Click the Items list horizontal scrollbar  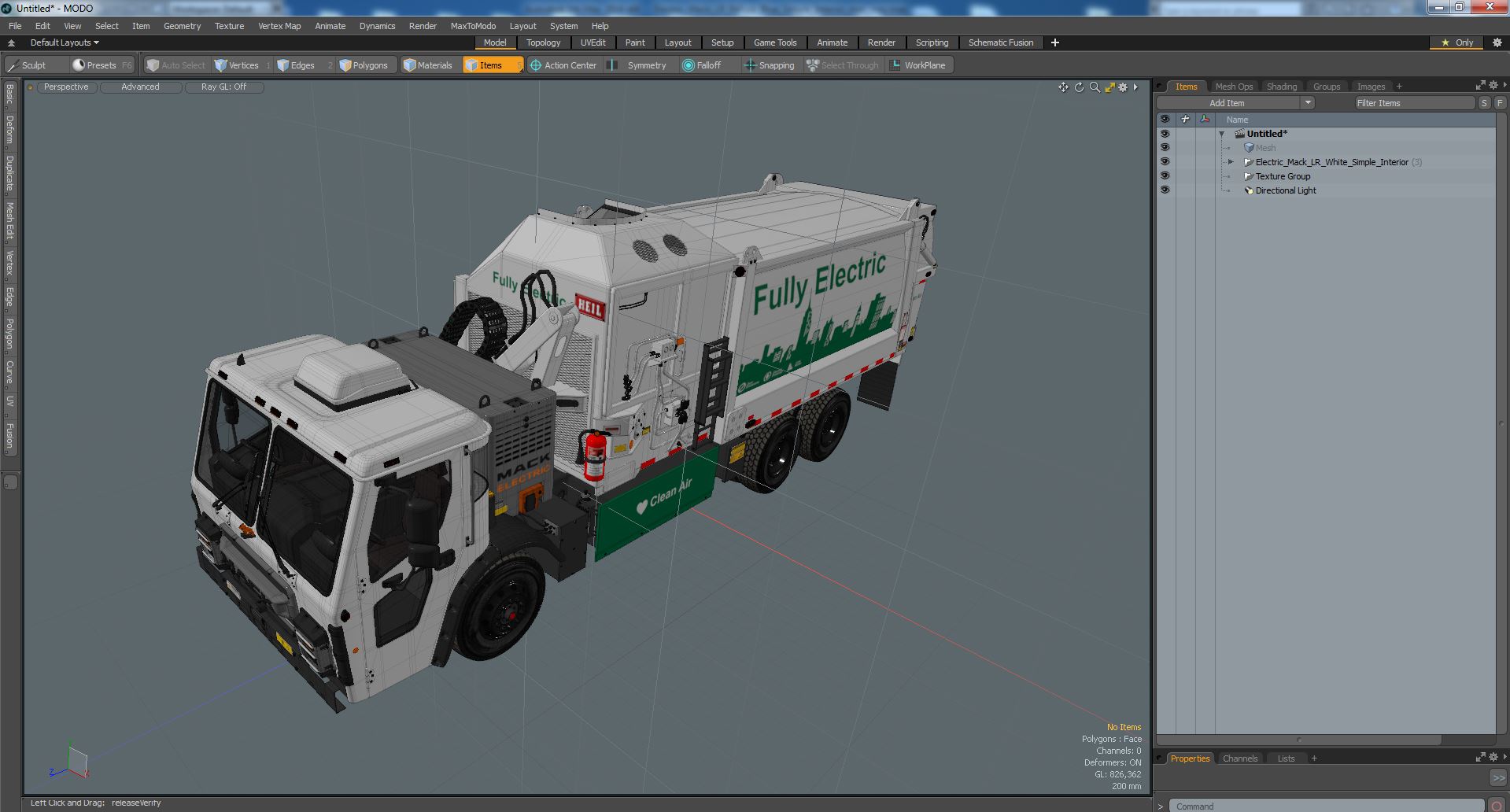pos(1298,740)
